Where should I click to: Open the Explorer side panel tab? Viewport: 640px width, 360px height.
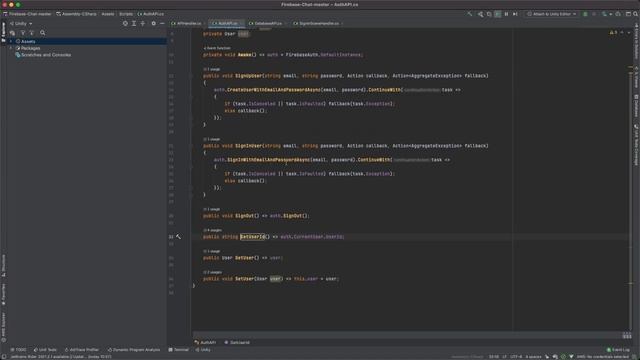pos(4,33)
